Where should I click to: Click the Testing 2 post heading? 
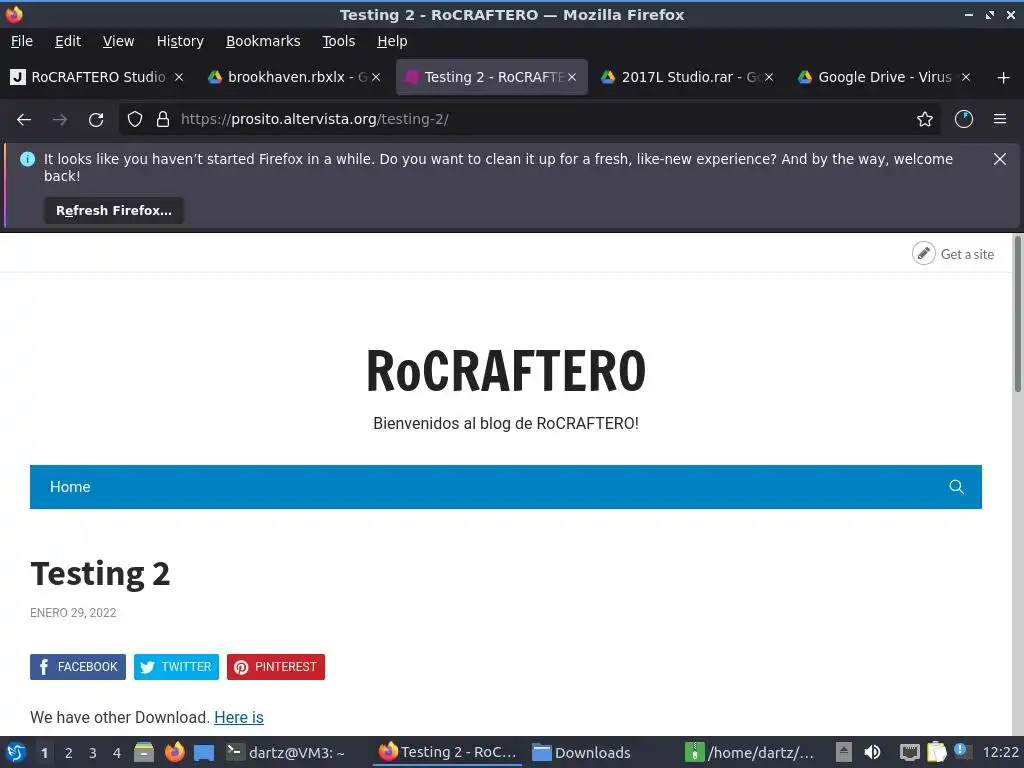[x=100, y=574]
